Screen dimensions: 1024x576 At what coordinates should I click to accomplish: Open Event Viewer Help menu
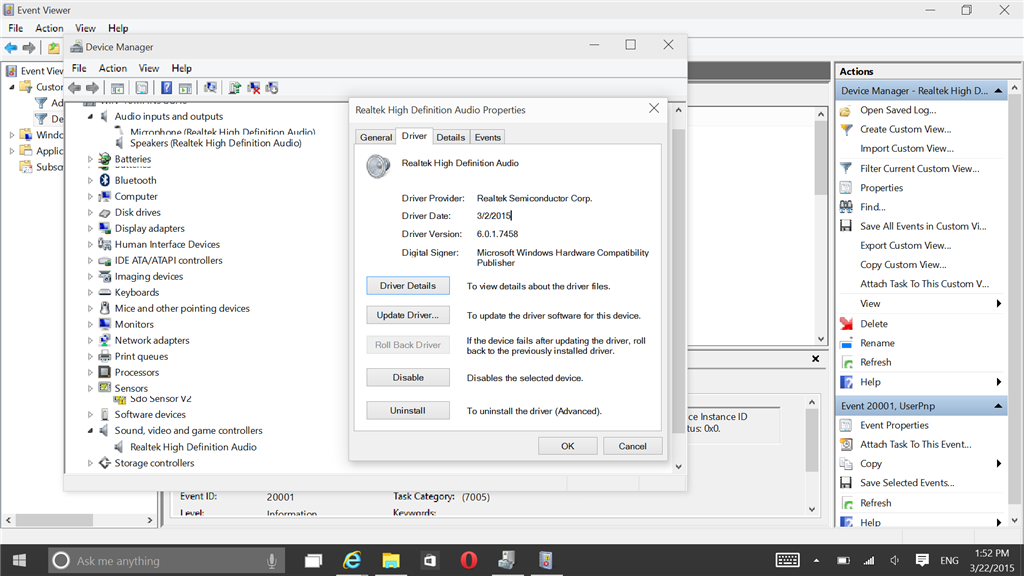point(118,28)
